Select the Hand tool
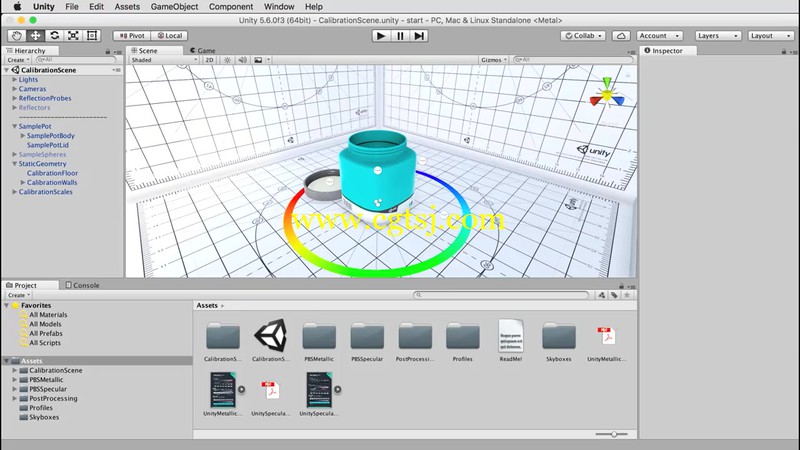 [17, 36]
